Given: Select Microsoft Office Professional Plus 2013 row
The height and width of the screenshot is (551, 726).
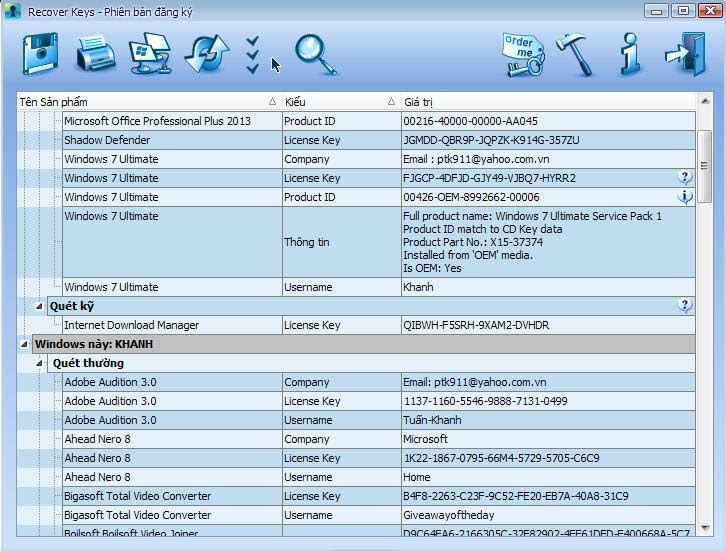Looking at the screenshot, I should 379,121.
